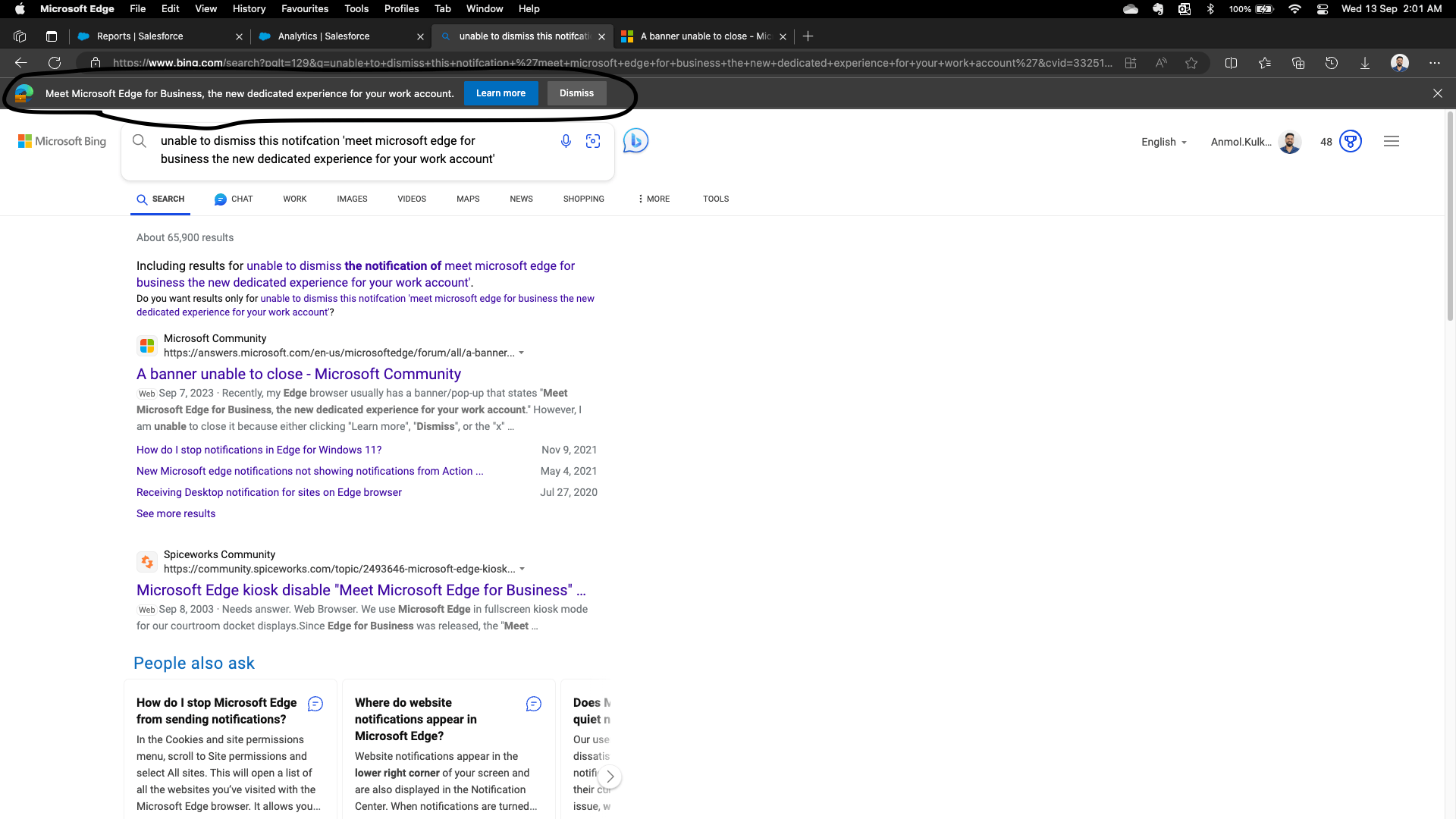Image resolution: width=1456 pixels, height=819 pixels.
Task: Click the vertical tabs toggle icon
Action: [x=52, y=36]
